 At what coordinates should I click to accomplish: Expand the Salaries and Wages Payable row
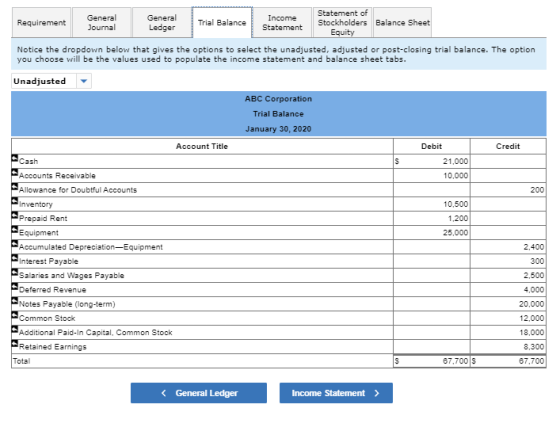point(15,272)
